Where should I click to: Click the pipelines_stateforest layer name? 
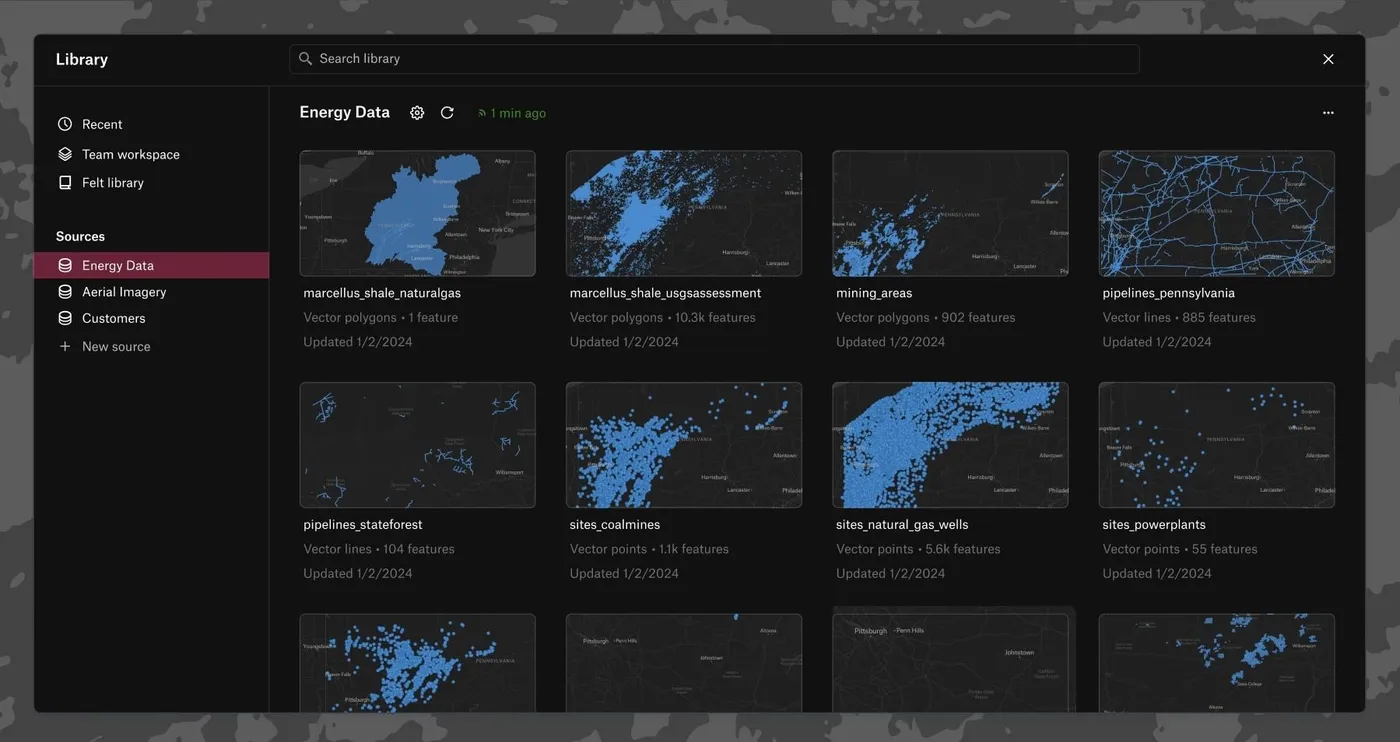(363, 525)
